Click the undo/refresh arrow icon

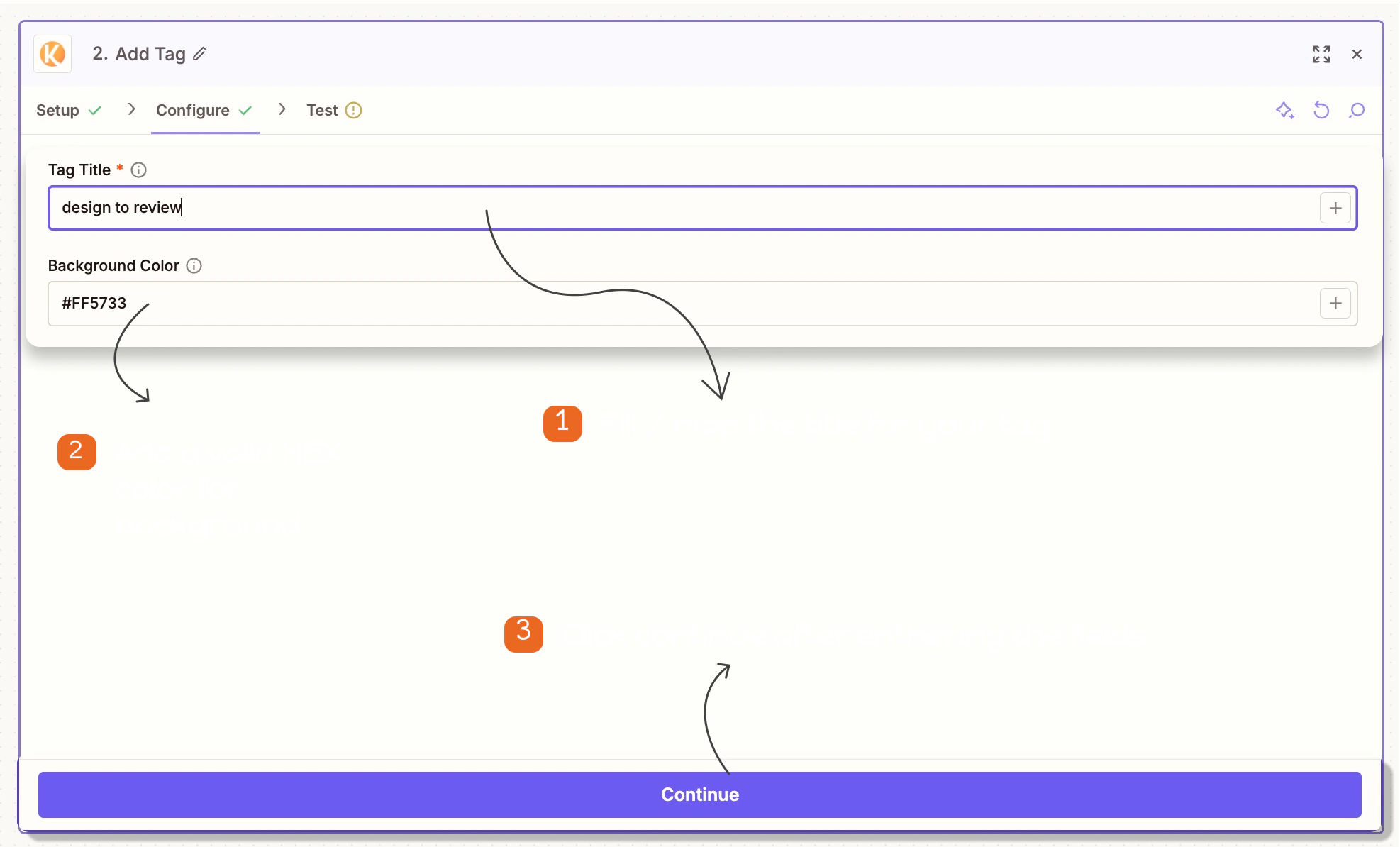pyautogui.click(x=1321, y=111)
